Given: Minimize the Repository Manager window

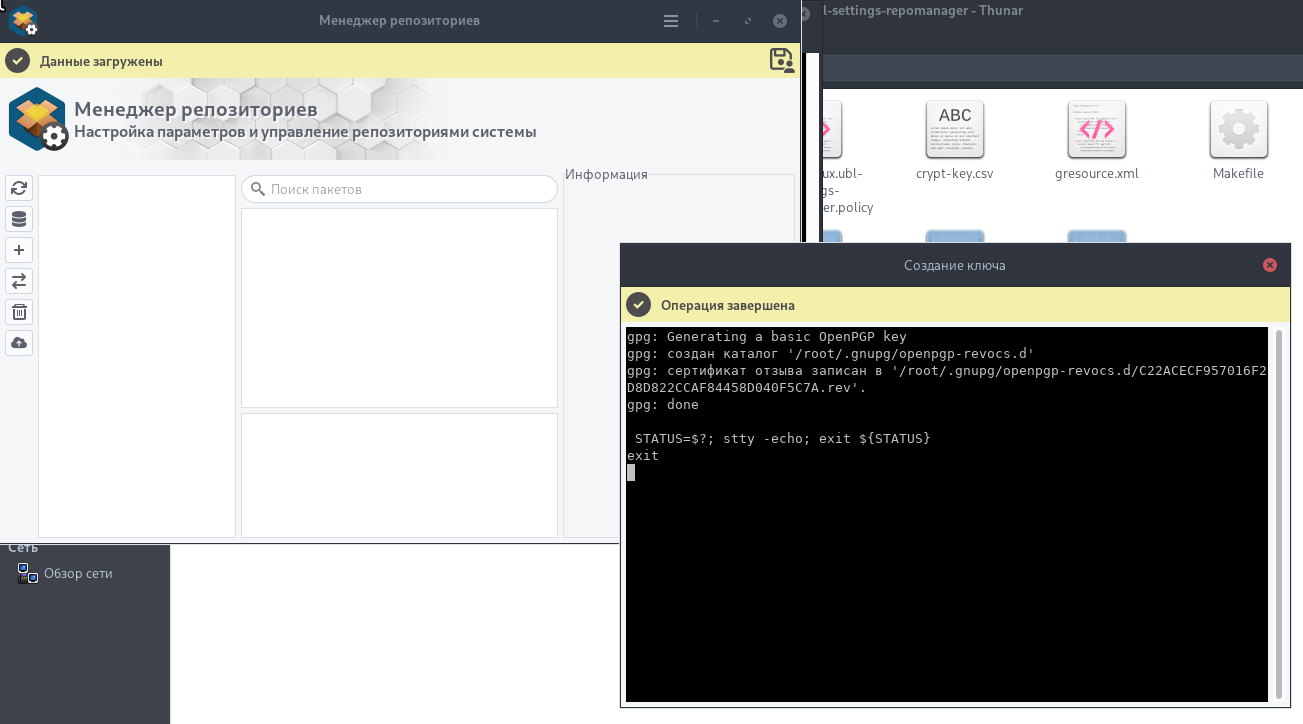Looking at the screenshot, I should [x=716, y=21].
